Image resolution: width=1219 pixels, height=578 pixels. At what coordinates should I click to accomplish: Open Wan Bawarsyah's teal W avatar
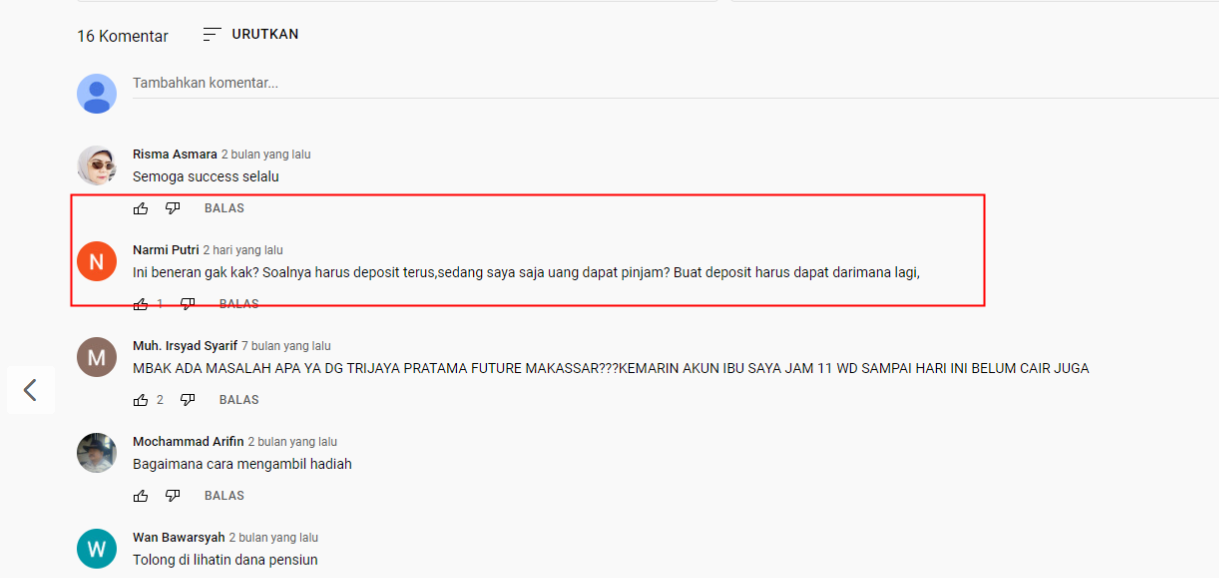point(97,549)
